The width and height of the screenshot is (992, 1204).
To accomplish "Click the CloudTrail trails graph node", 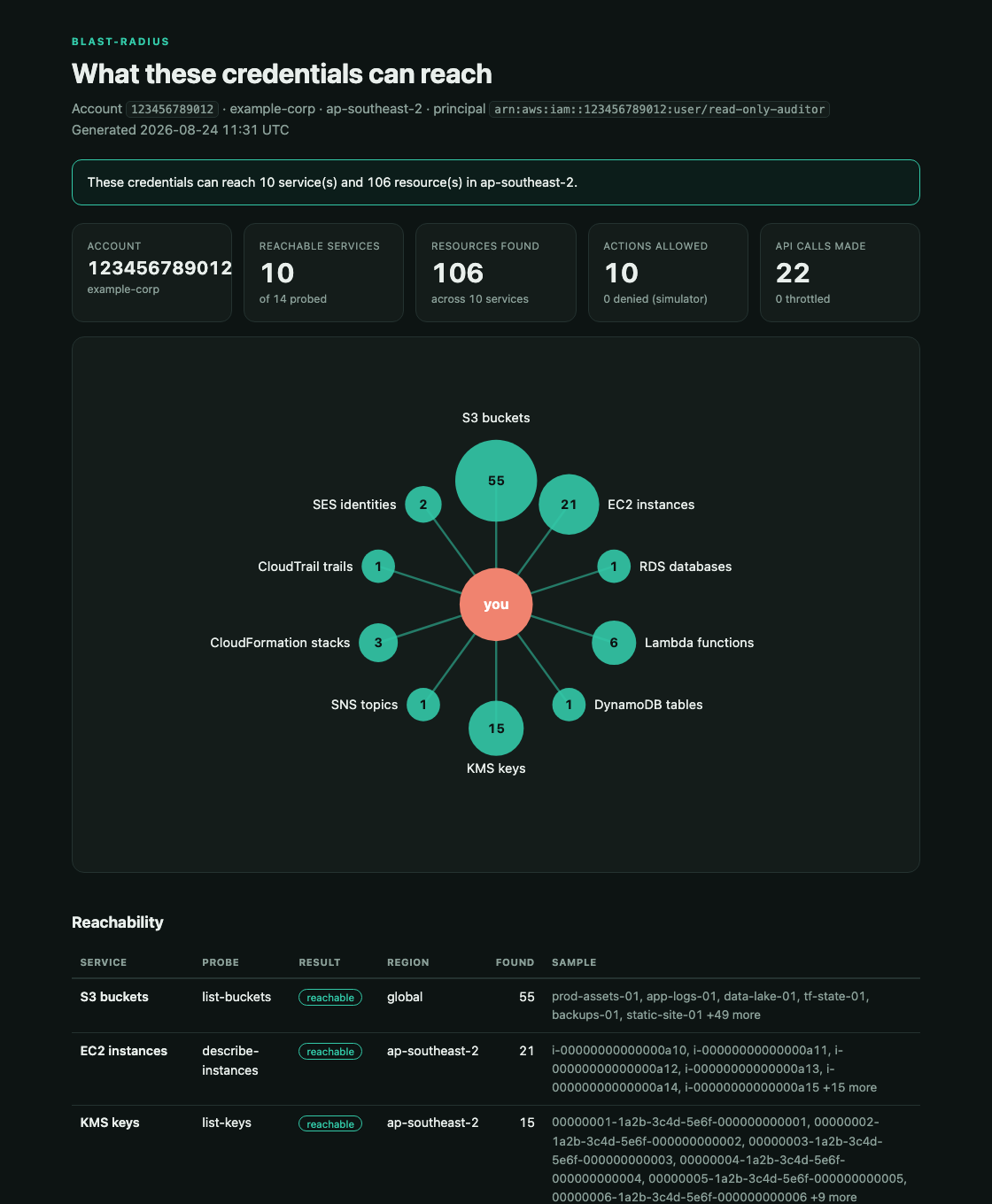I will pyautogui.click(x=378, y=567).
